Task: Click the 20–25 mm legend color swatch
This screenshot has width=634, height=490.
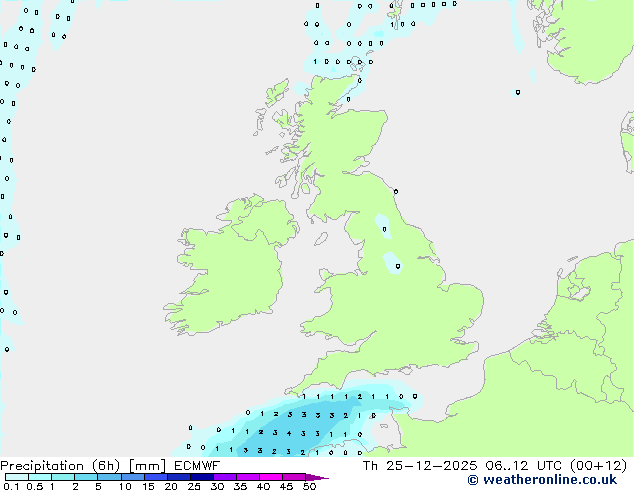Action: [x=178, y=477]
